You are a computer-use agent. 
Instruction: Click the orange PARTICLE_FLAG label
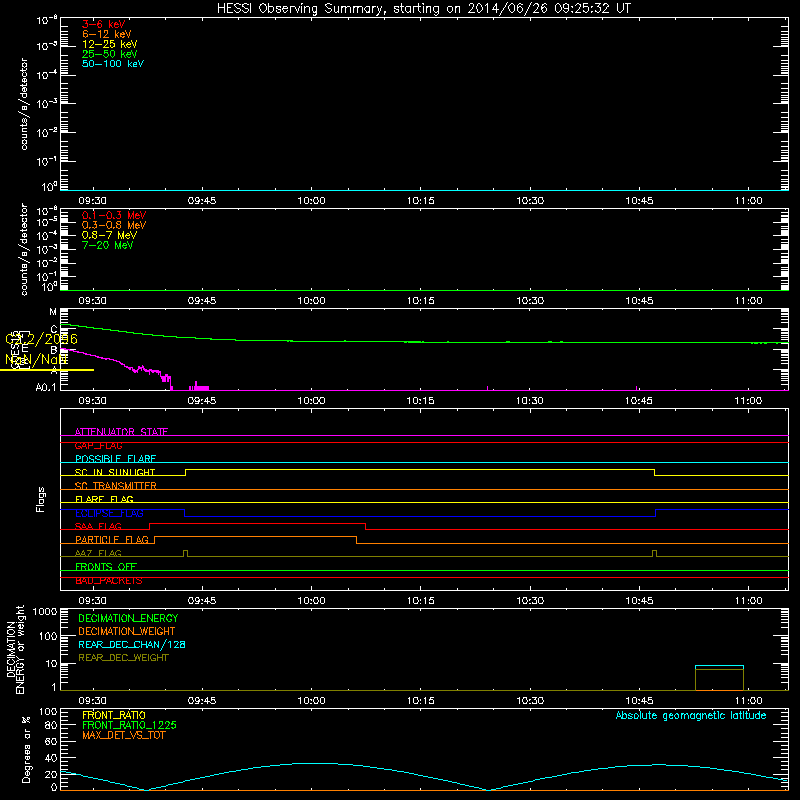(x=112, y=539)
